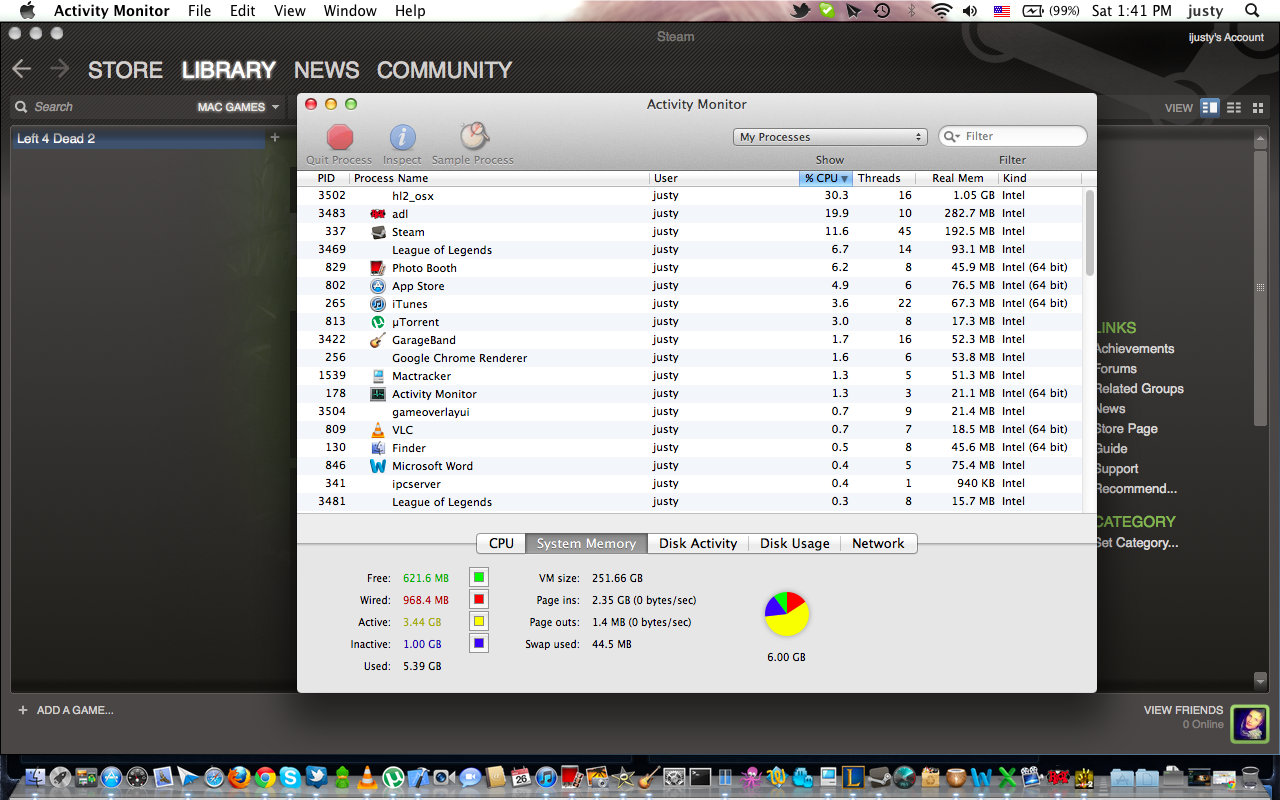This screenshot has width=1280, height=800.
Task: Click the blue Inactive memory swatch
Action: 479,643
